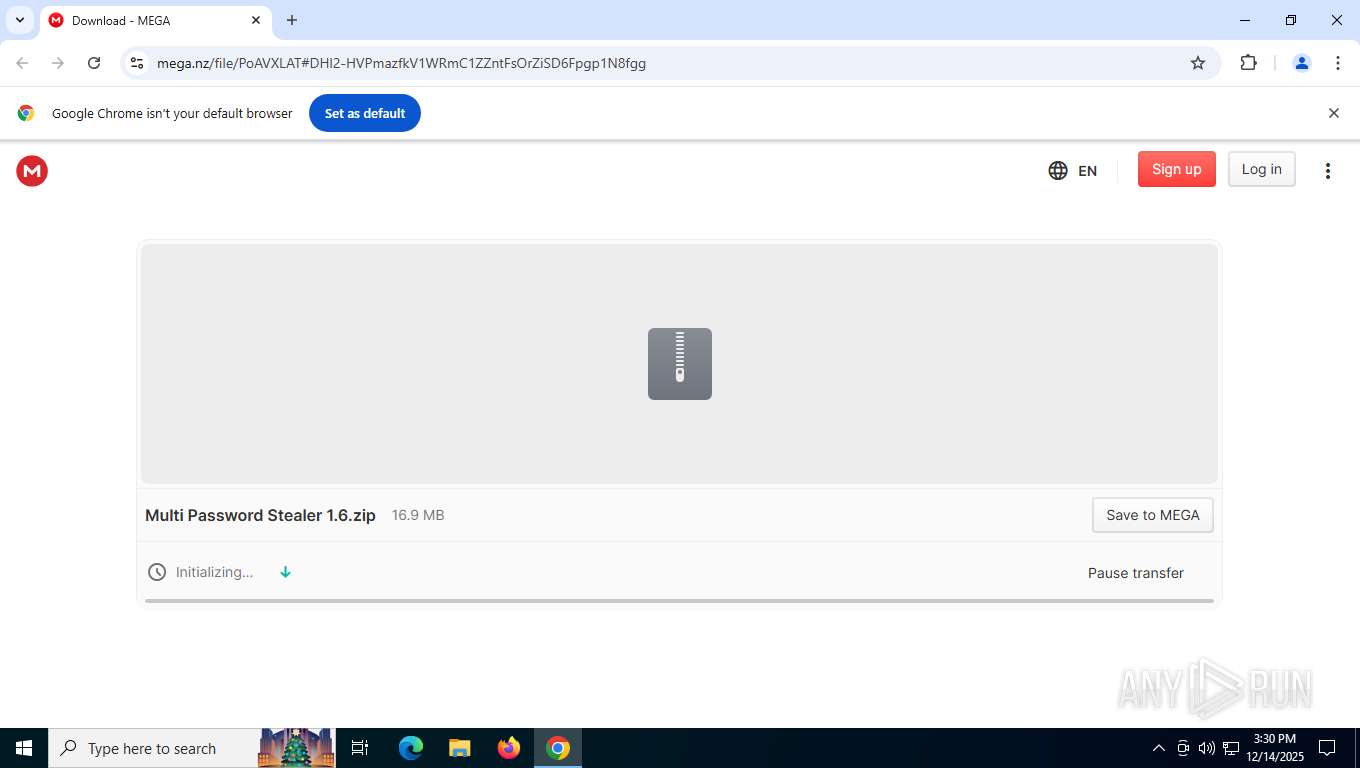Image resolution: width=1360 pixels, height=768 pixels.
Task: Click the clock icon beside Initializing
Action: pos(157,572)
